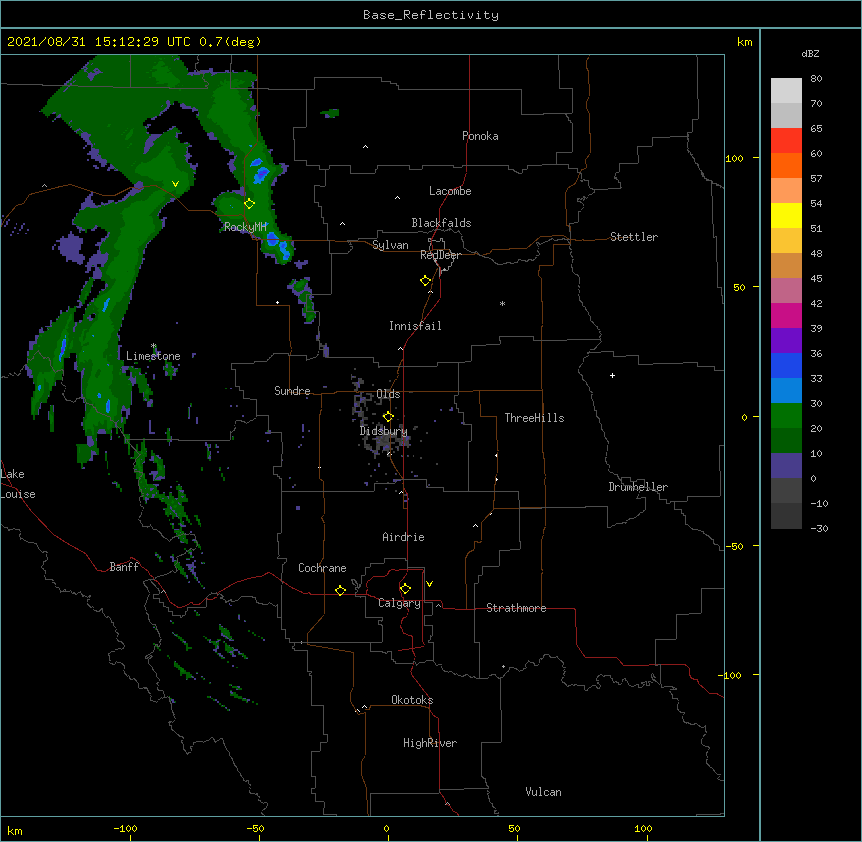Click the km unit label at top right
862x842 pixels.
(x=744, y=42)
